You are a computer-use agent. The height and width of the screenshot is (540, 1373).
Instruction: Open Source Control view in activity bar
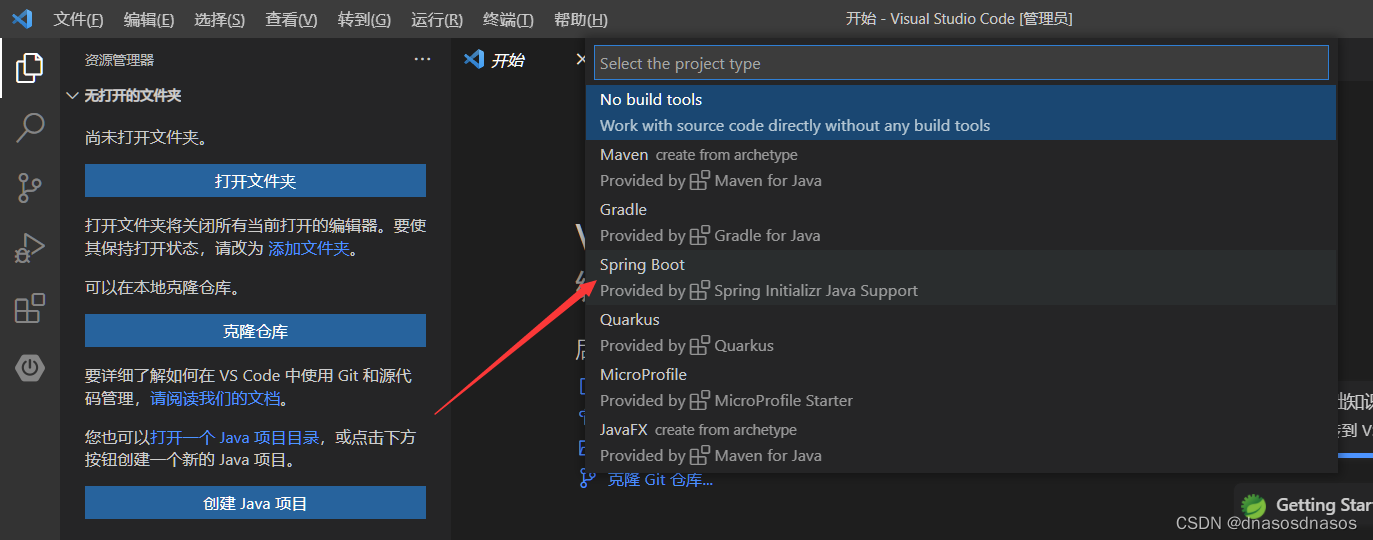[30, 187]
